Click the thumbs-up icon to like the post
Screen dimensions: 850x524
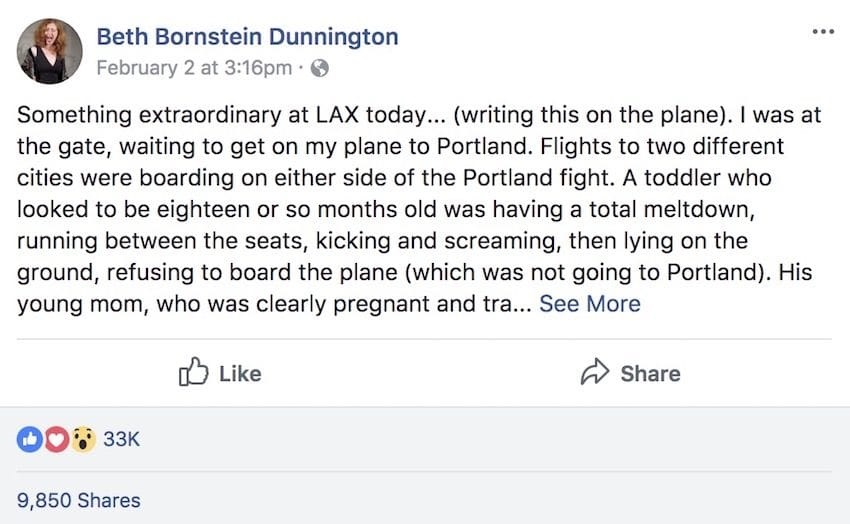[191, 373]
